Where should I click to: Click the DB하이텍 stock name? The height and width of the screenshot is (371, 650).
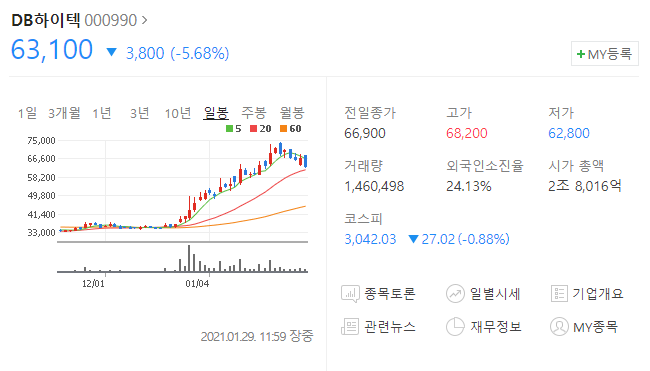click(46, 20)
